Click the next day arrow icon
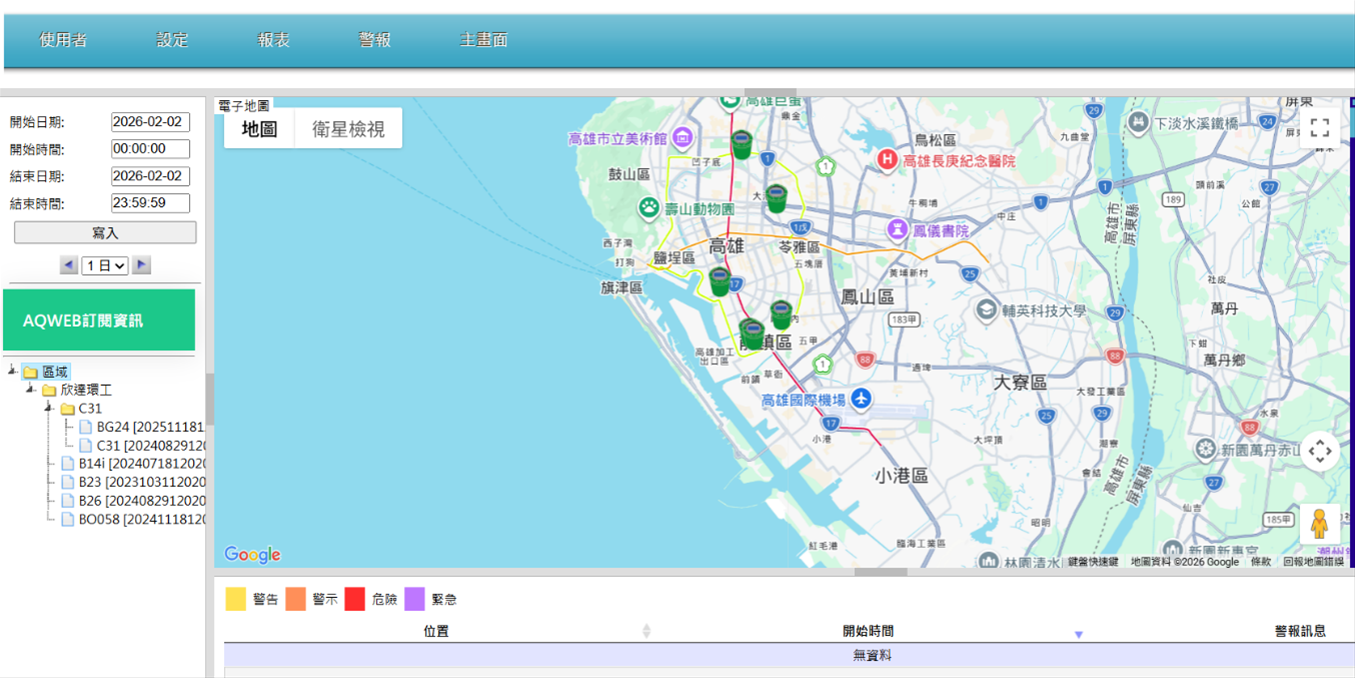 142,265
